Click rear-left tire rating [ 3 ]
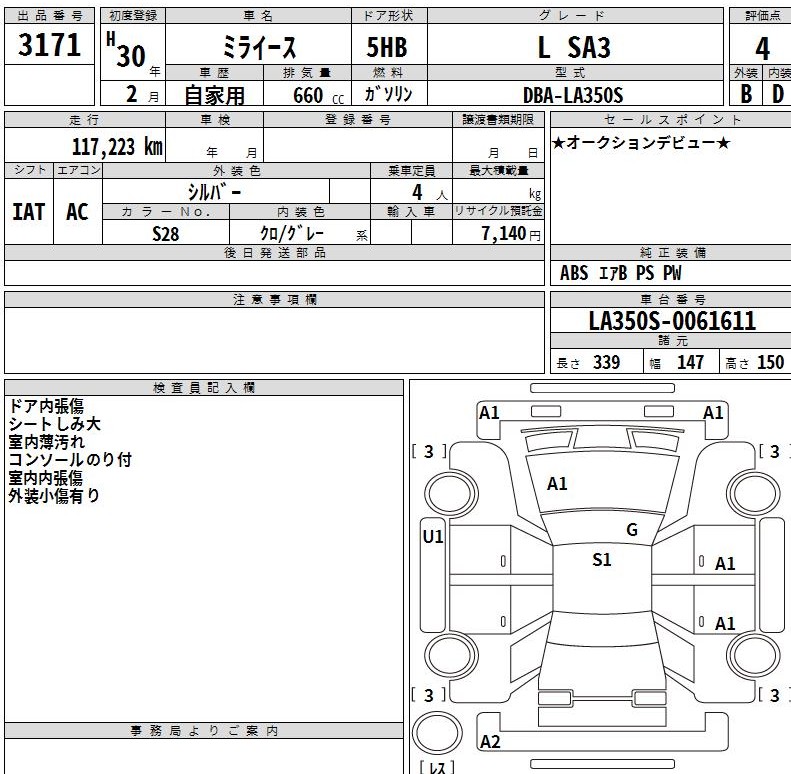 [429, 695]
